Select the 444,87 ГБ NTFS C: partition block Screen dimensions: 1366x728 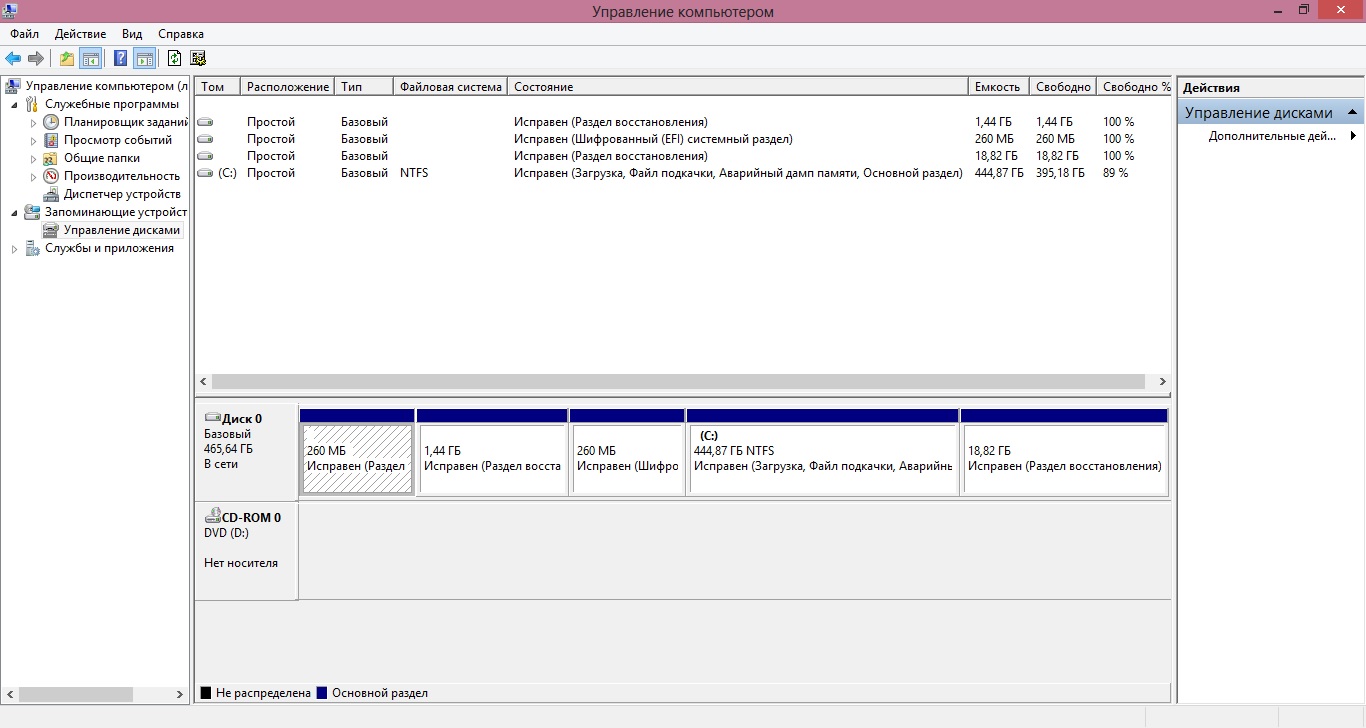coord(822,459)
